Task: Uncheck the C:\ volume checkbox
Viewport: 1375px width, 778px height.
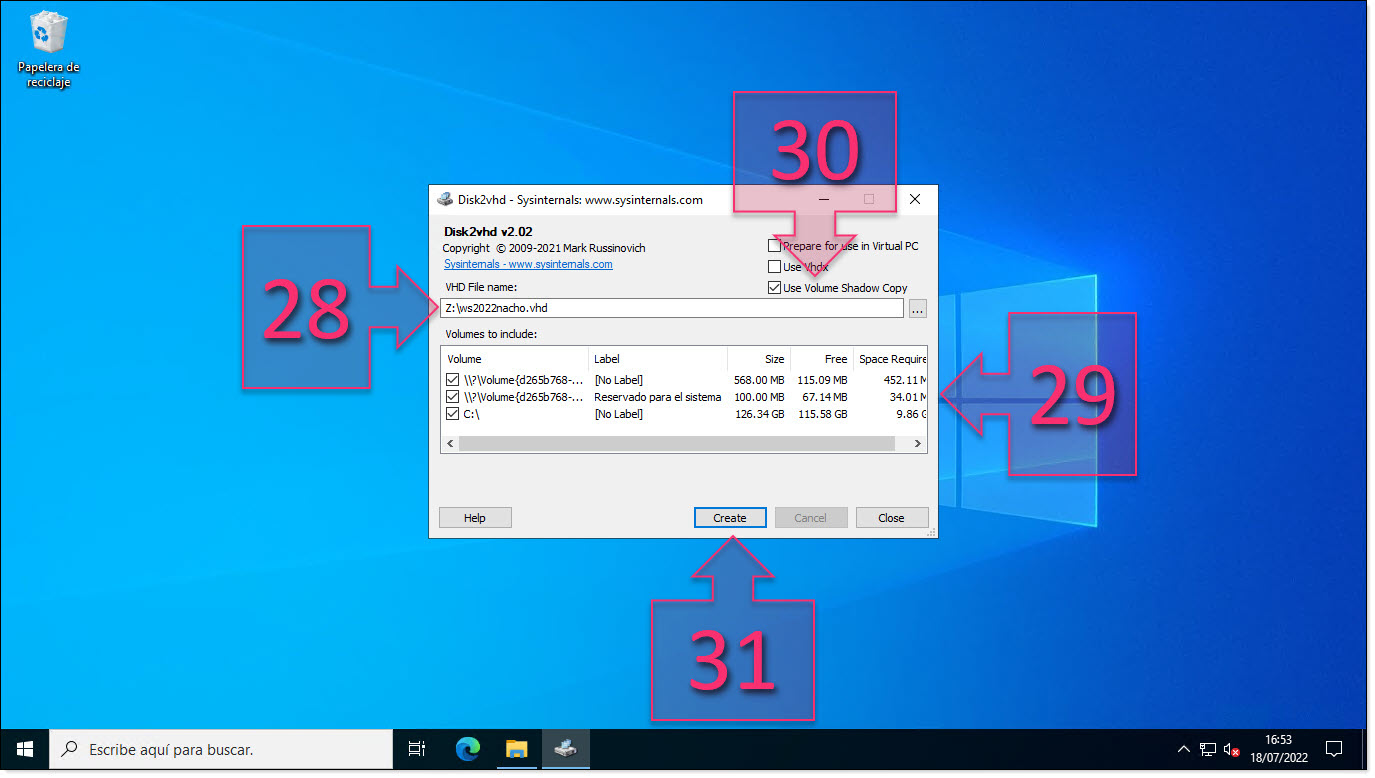Action: point(453,414)
